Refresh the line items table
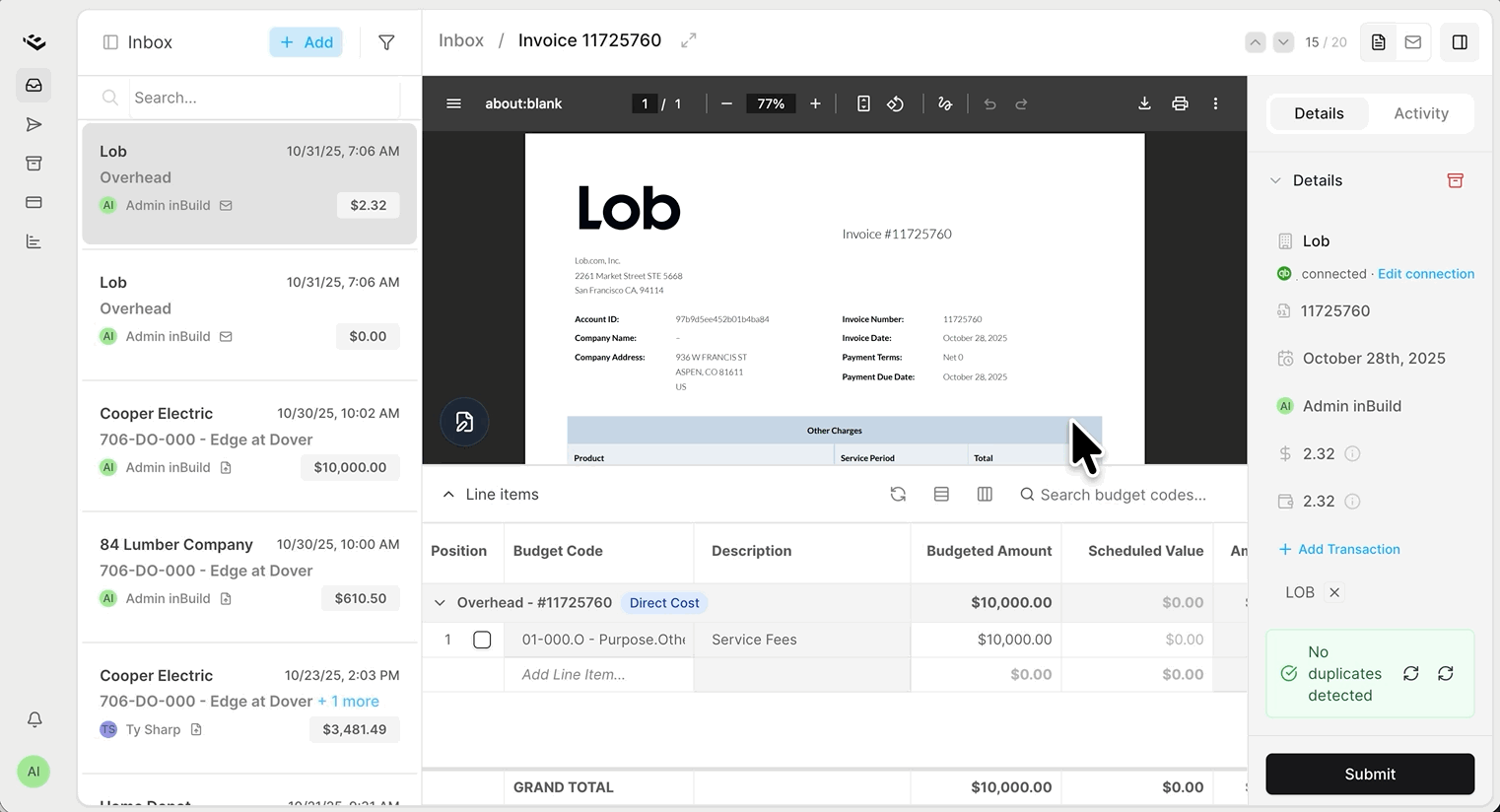The image size is (1500, 812). [x=898, y=494]
